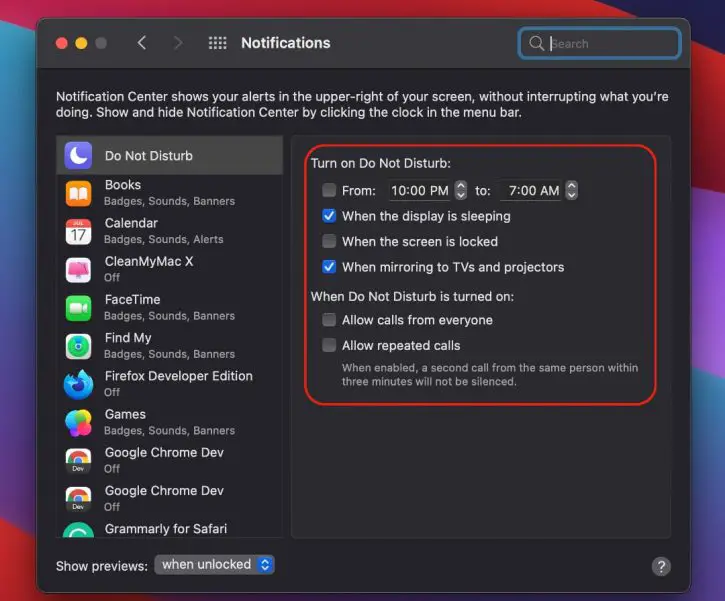Screen dimensions: 725x601
Task: Select the Calendar row
Action: click(x=169, y=232)
